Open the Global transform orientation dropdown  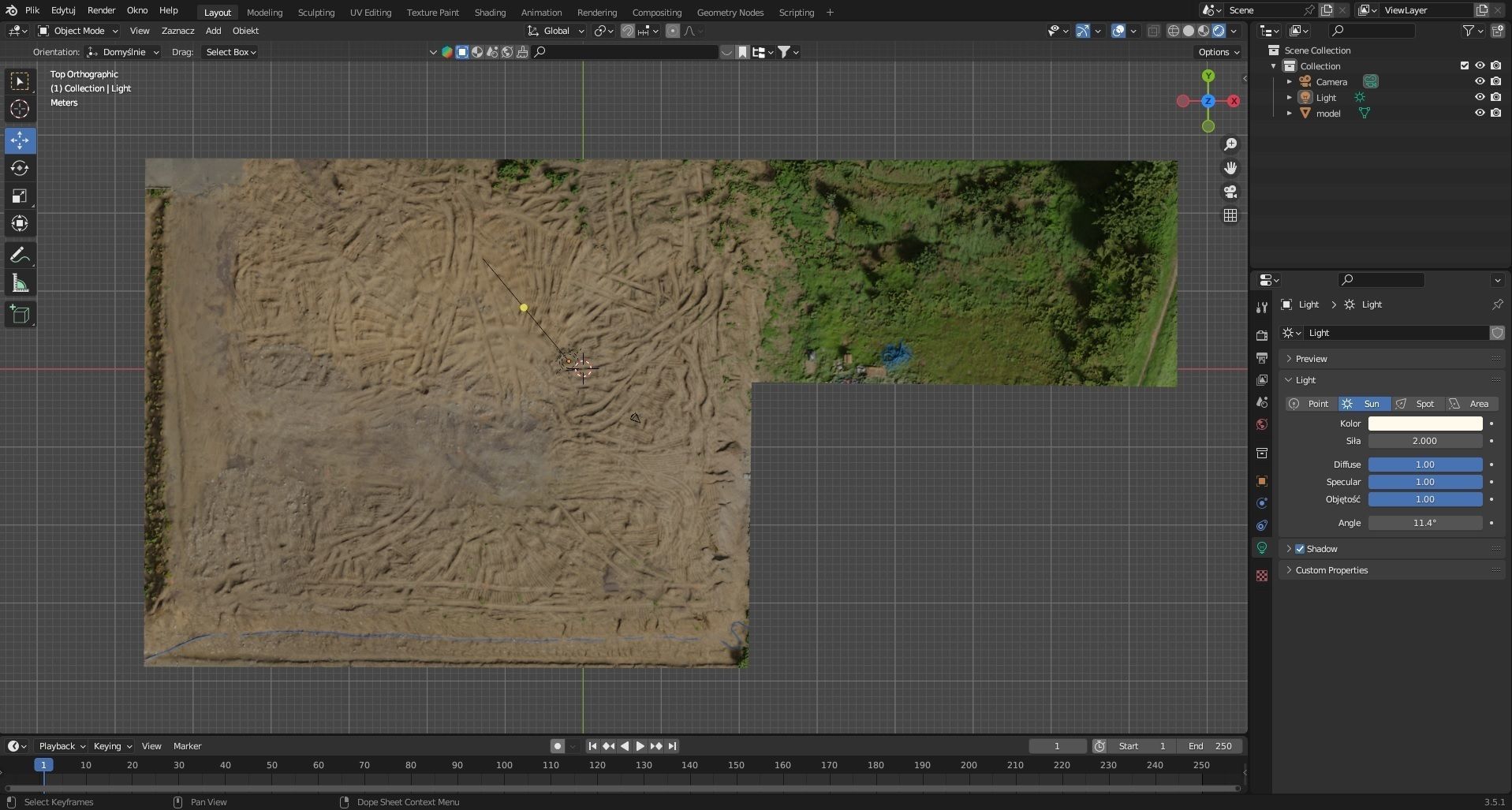point(556,31)
